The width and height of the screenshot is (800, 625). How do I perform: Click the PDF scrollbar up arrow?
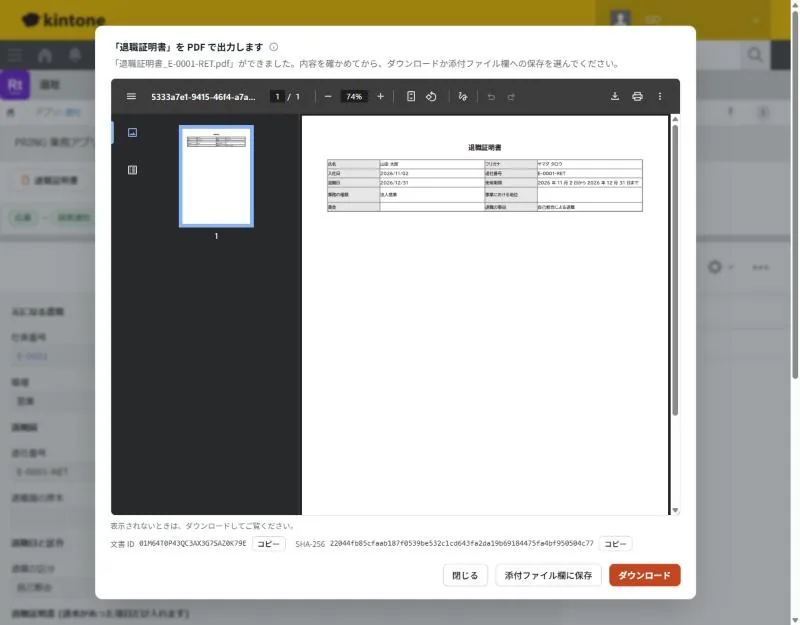click(675, 119)
